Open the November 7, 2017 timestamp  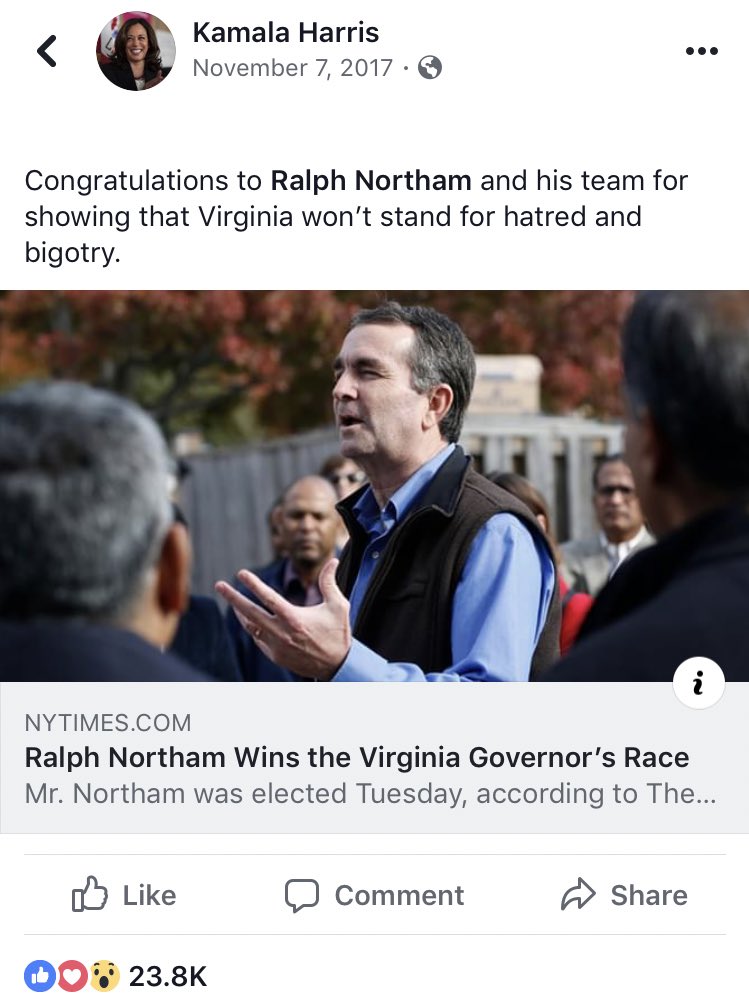pyautogui.click(x=293, y=68)
